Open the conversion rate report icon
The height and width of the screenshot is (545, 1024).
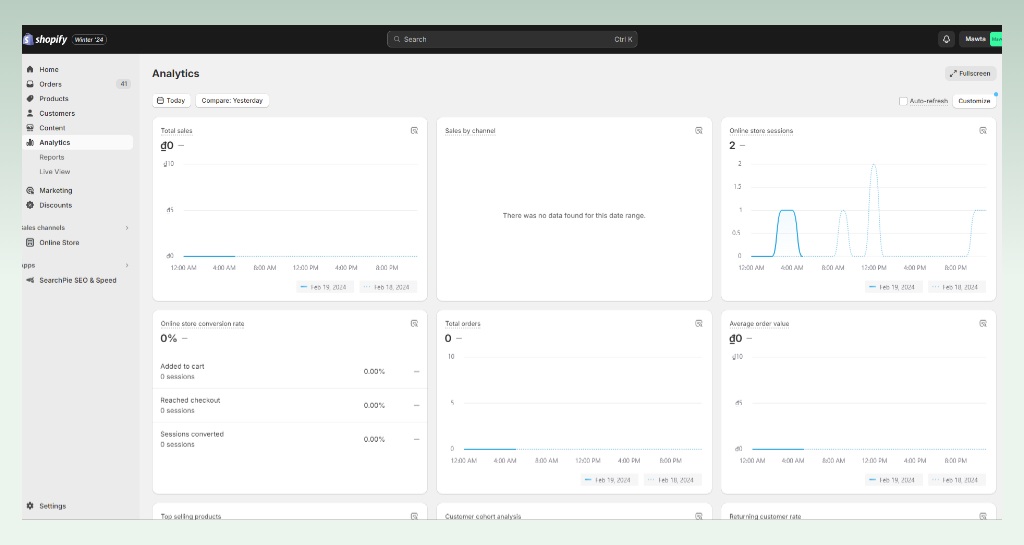[x=414, y=324]
